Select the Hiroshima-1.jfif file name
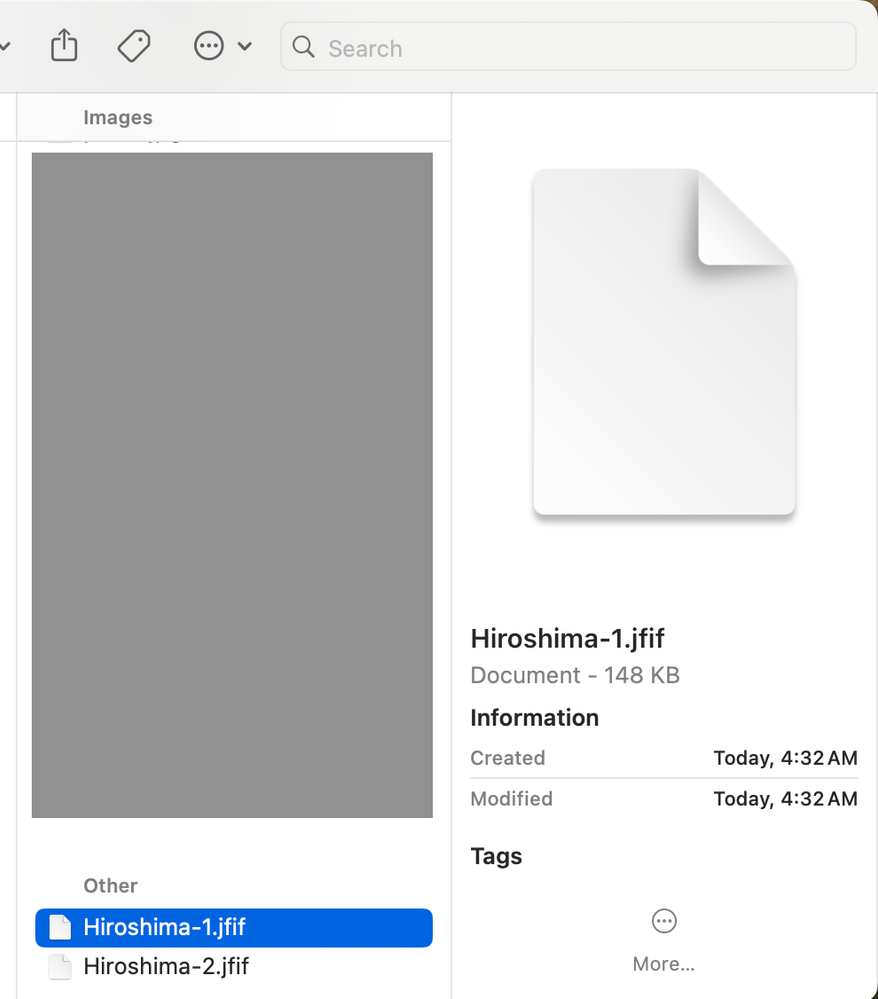The image size is (878, 999). [x=164, y=927]
